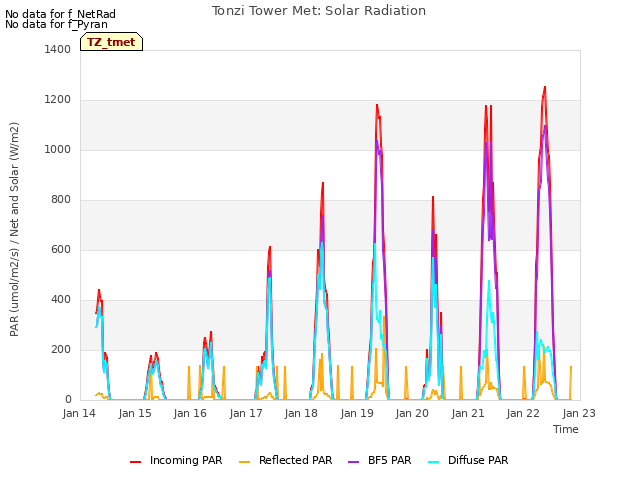Click the Jan 15 x-axis tick label
Viewport: 640px width, 480px height.
click(x=135, y=413)
